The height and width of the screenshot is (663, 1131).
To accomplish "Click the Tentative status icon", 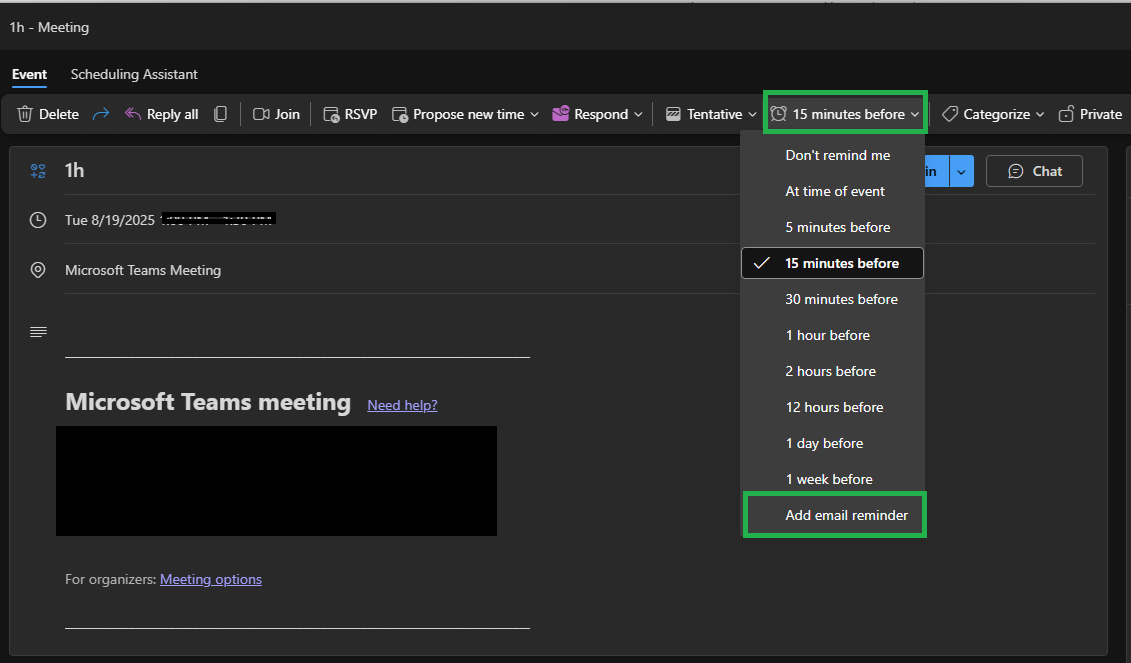I will tap(673, 114).
